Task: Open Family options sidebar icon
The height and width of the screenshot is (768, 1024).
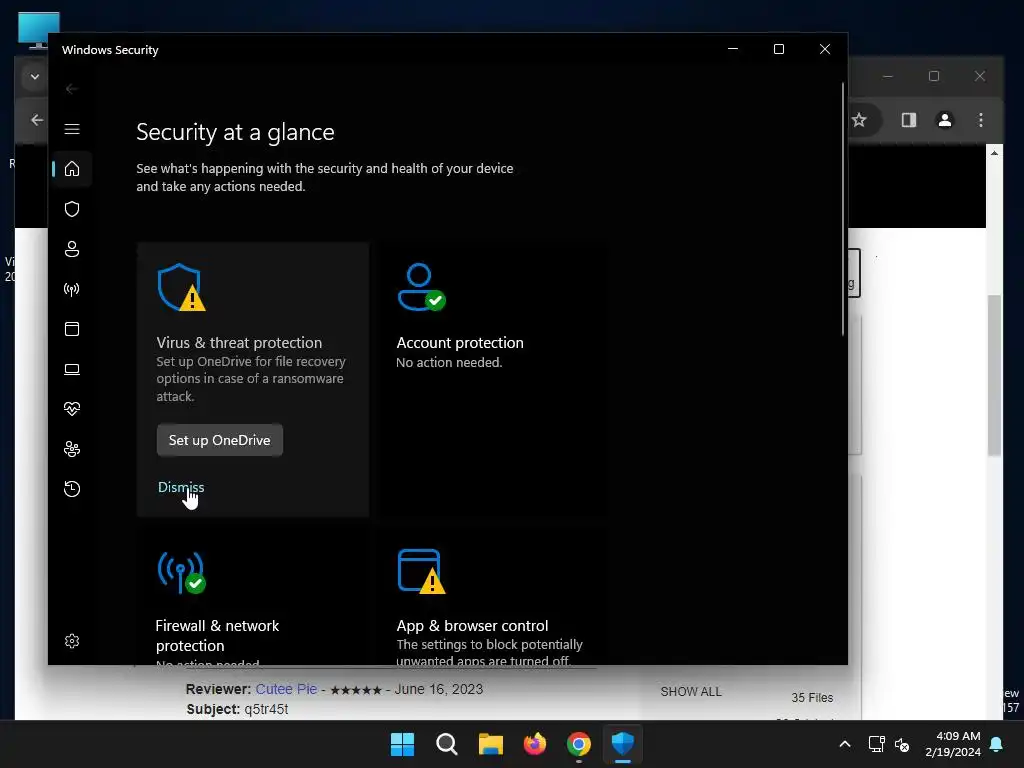Action: point(72,449)
